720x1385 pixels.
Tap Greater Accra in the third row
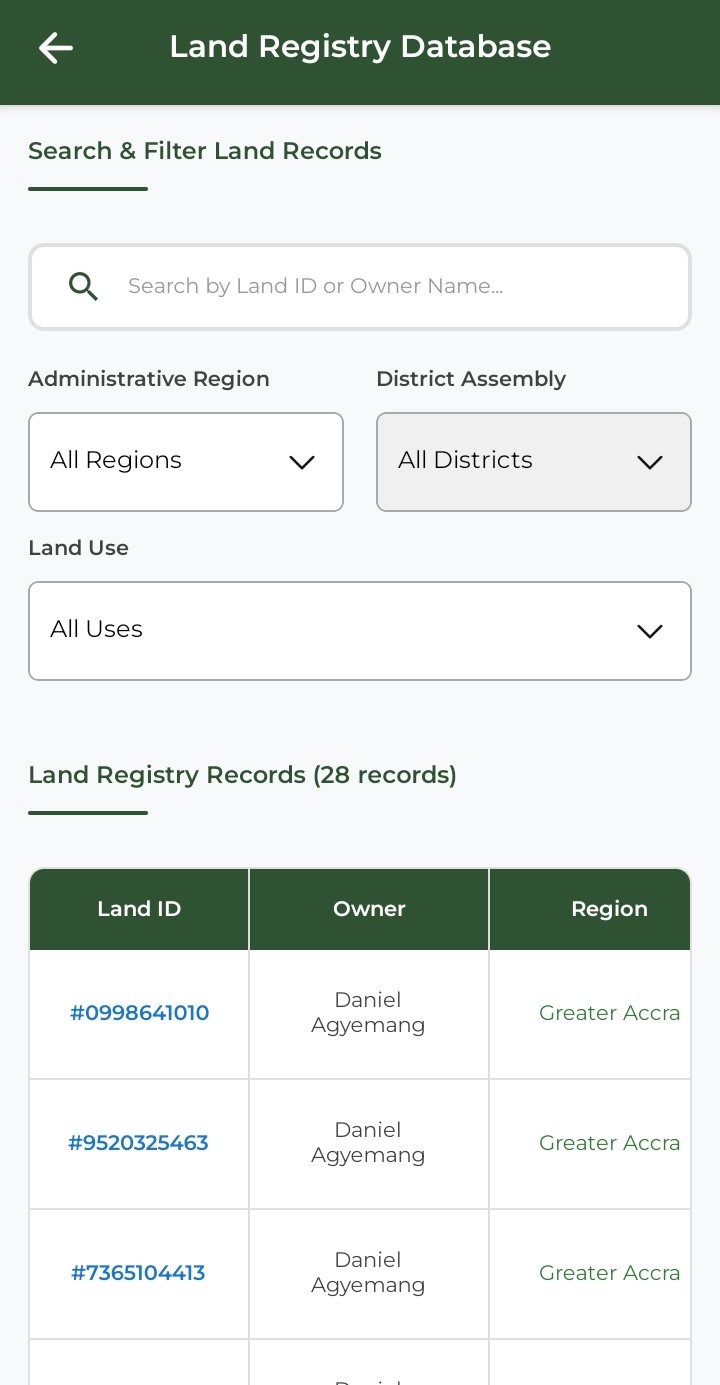tap(609, 1273)
